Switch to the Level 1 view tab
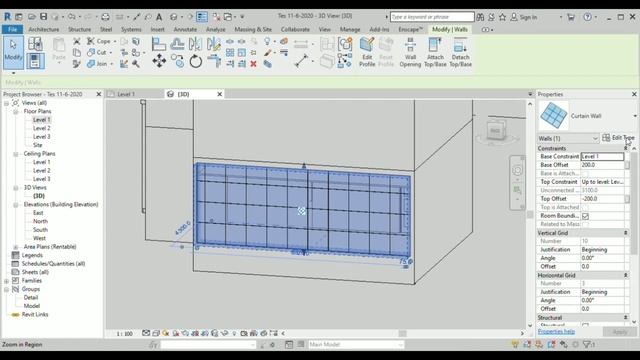Image resolution: width=640 pixels, height=360 pixels. pyautogui.click(x=126, y=94)
